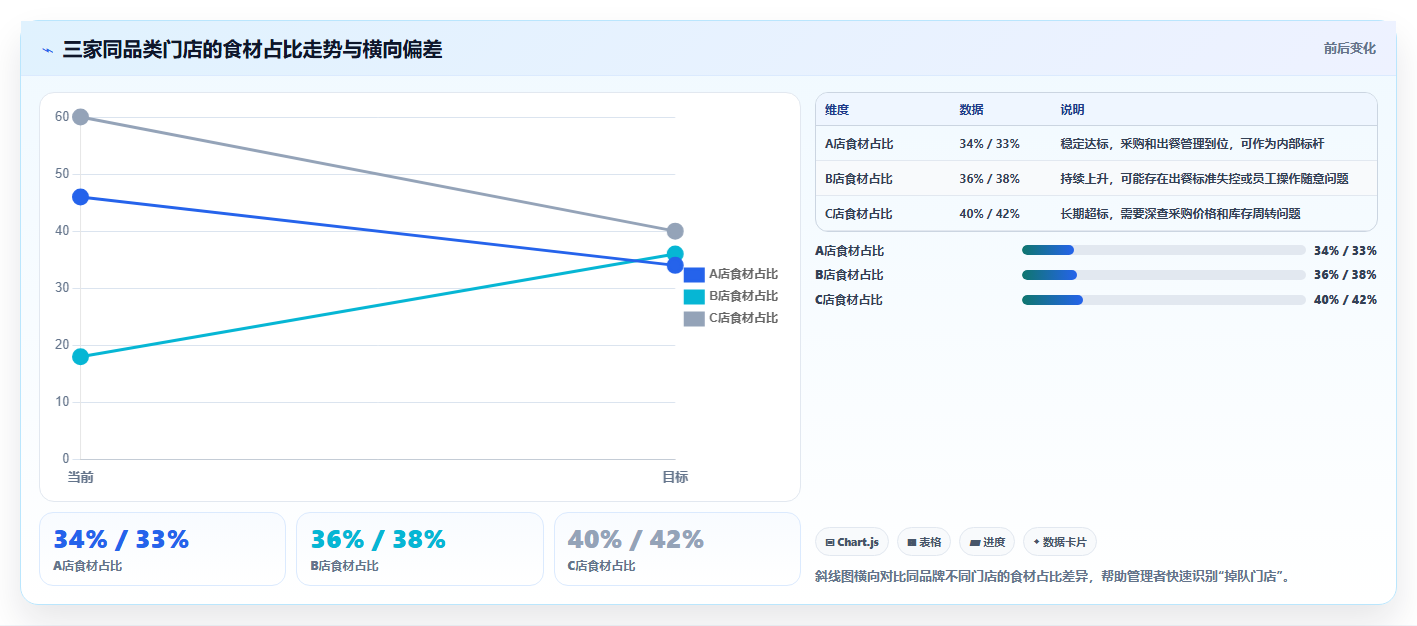
Task: Click the B店食材占比 progress bar
Action: (x=1164, y=275)
